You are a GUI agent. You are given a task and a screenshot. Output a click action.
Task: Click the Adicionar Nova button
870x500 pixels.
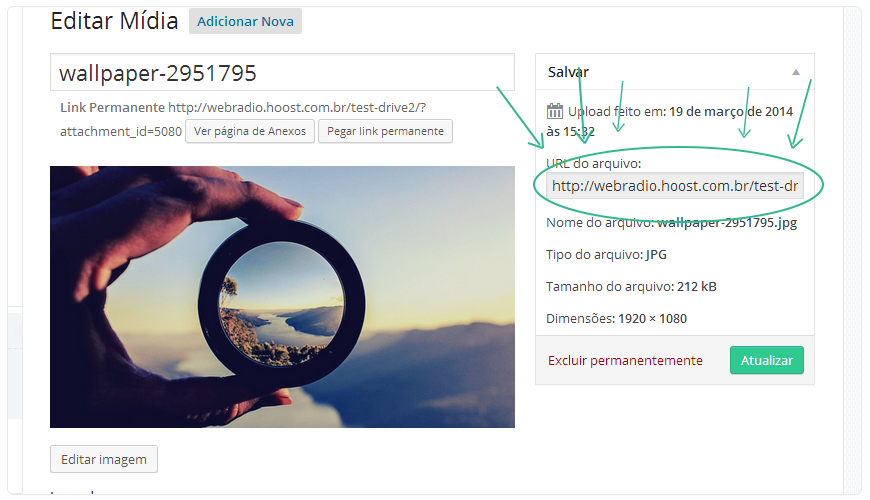[x=245, y=21]
